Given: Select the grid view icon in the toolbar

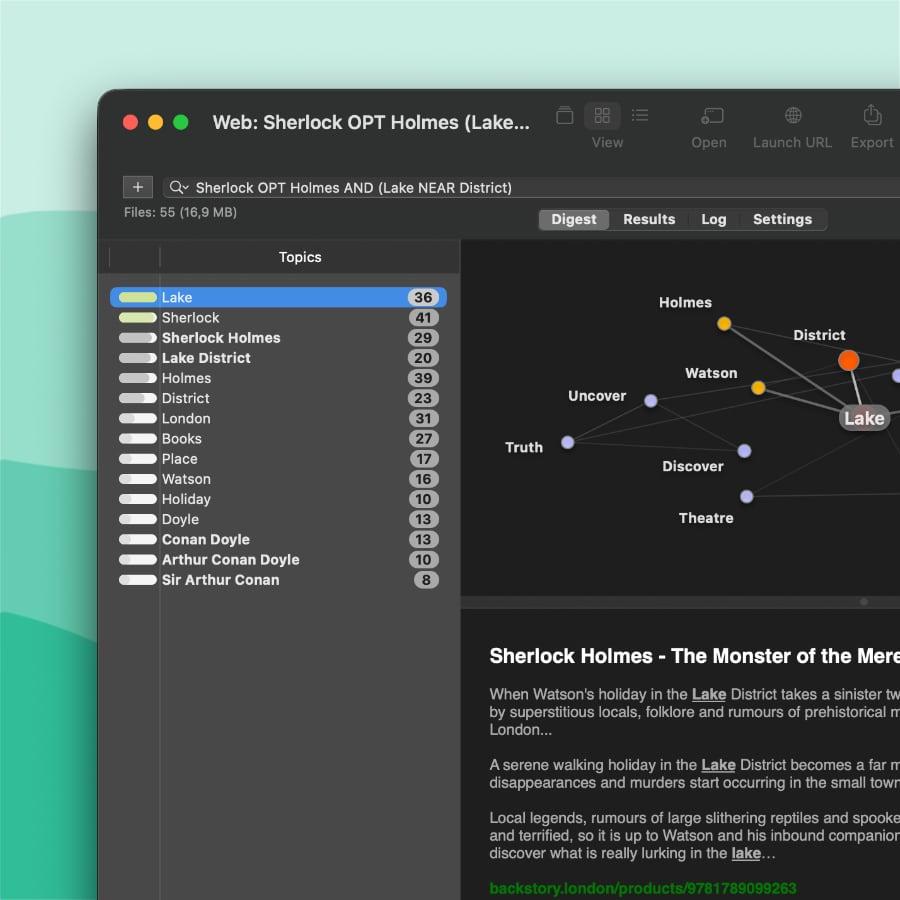Looking at the screenshot, I should point(602,115).
